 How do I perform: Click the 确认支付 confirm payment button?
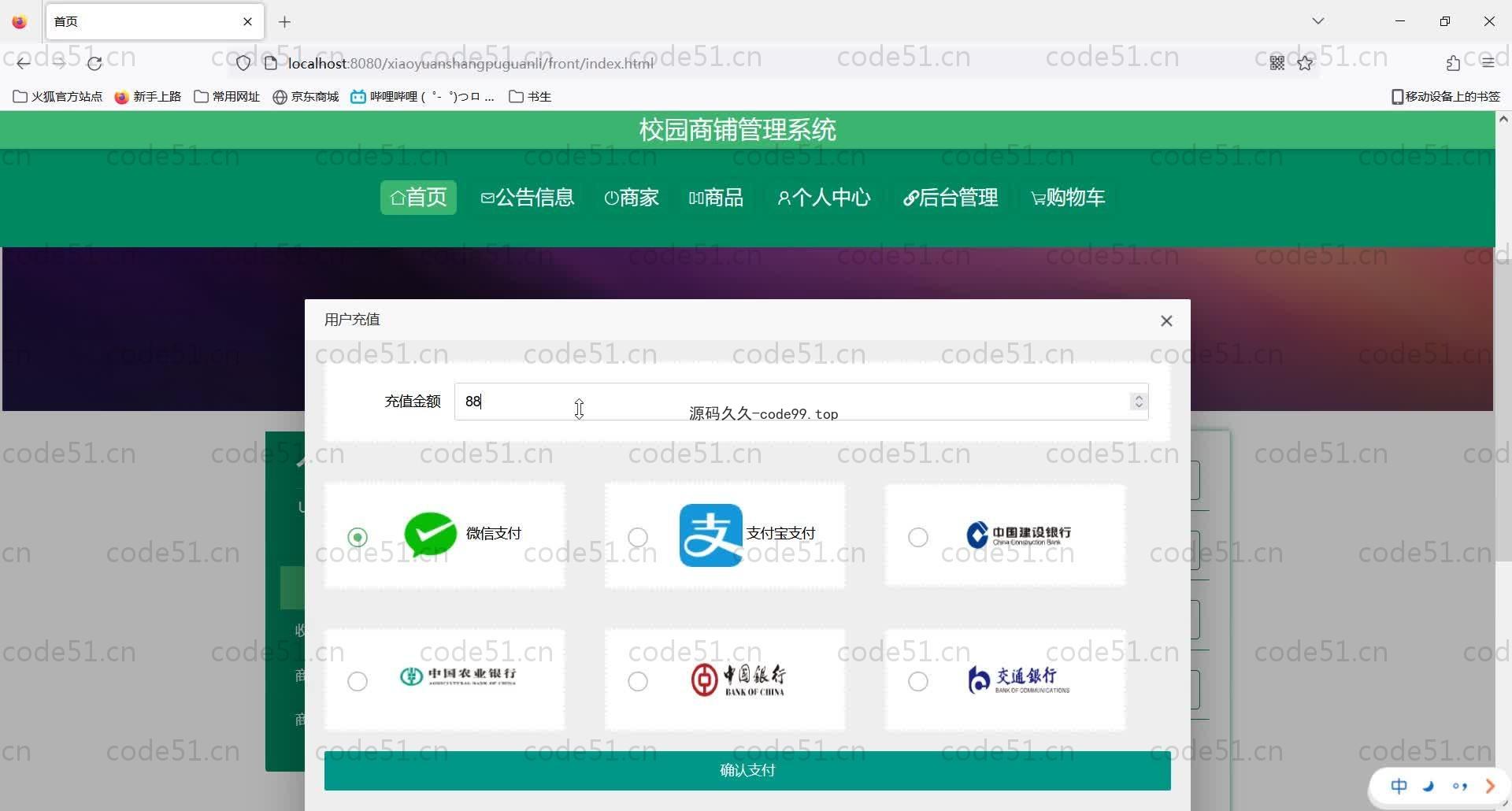[747, 770]
